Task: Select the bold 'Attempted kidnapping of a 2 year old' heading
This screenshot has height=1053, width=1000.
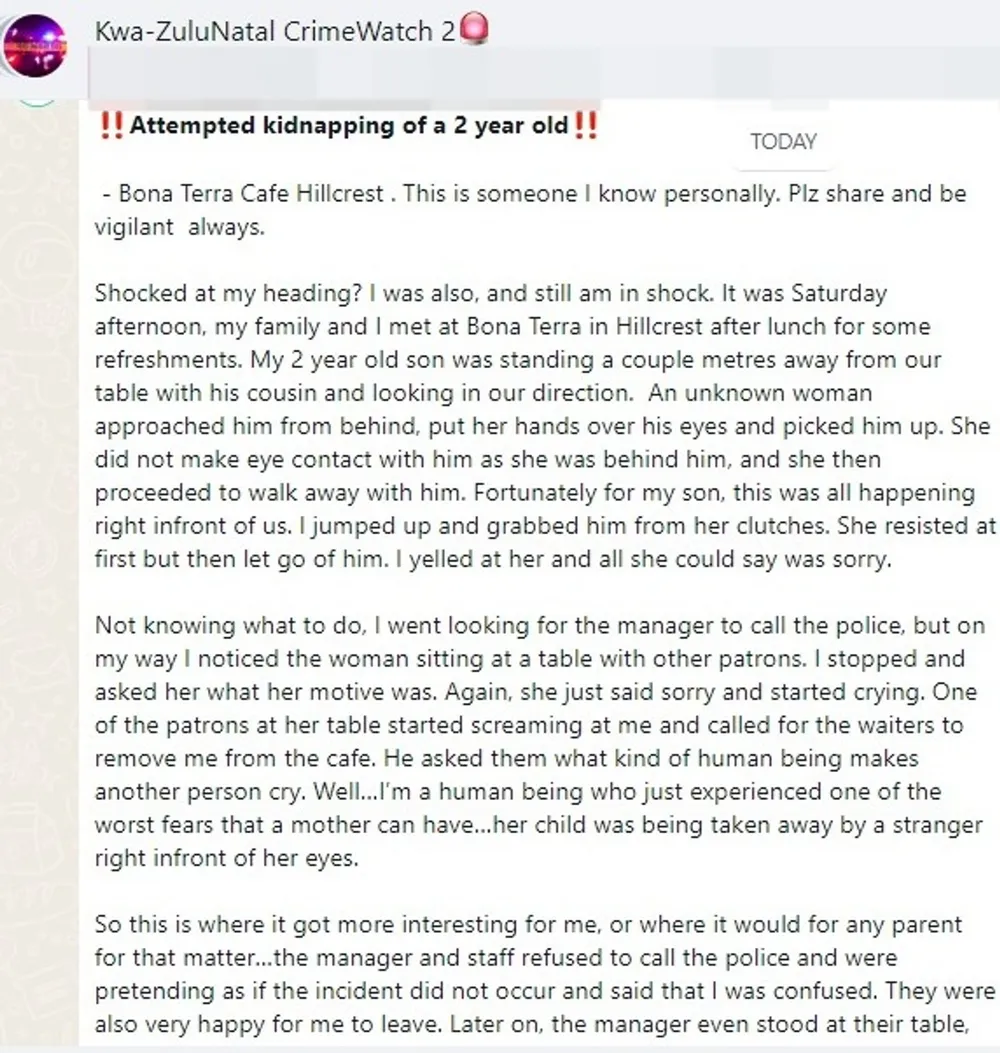Action: click(x=349, y=126)
